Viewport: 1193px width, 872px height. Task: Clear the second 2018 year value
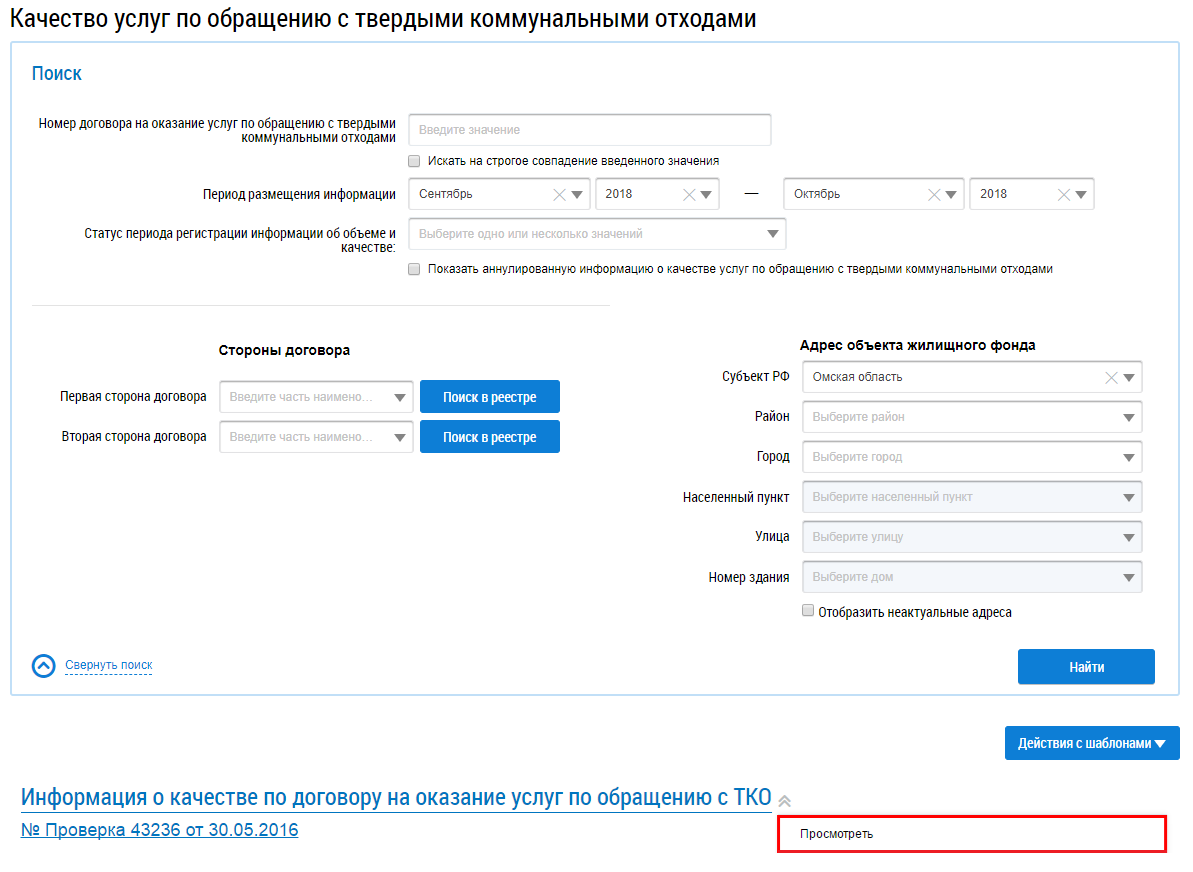(1064, 195)
